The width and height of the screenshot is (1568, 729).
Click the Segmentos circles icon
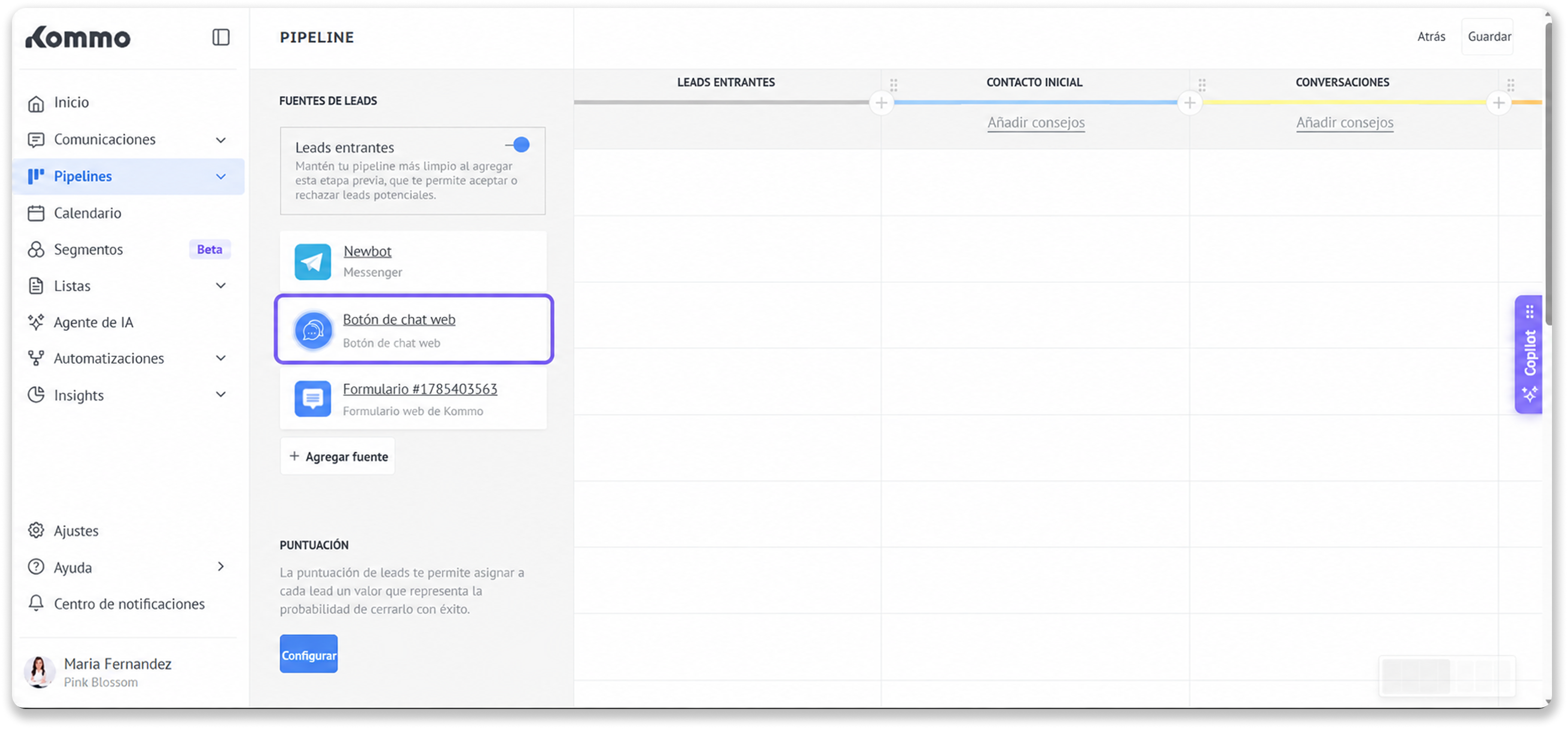36,249
